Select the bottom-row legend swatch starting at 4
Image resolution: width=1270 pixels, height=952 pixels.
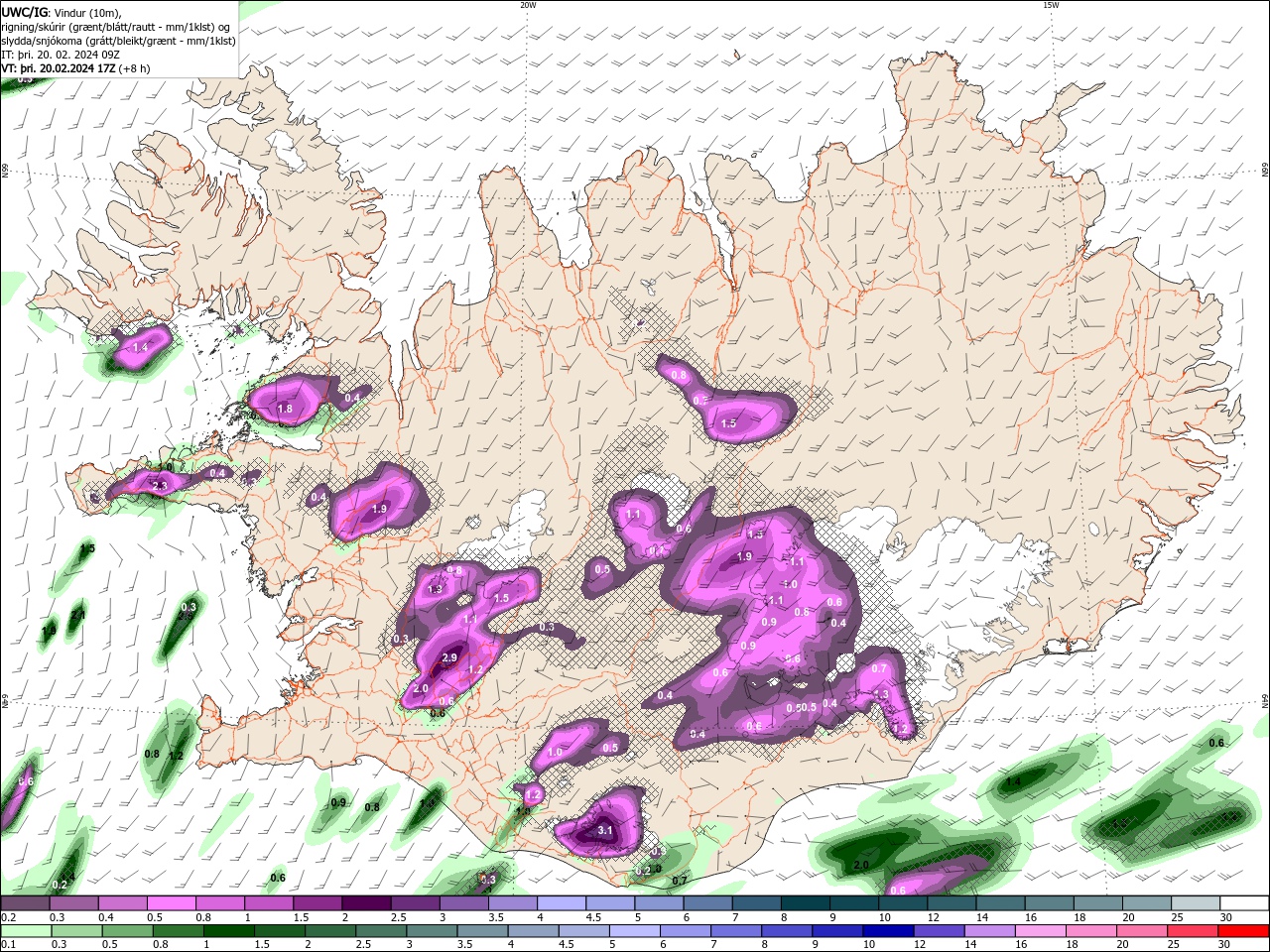pos(533,931)
